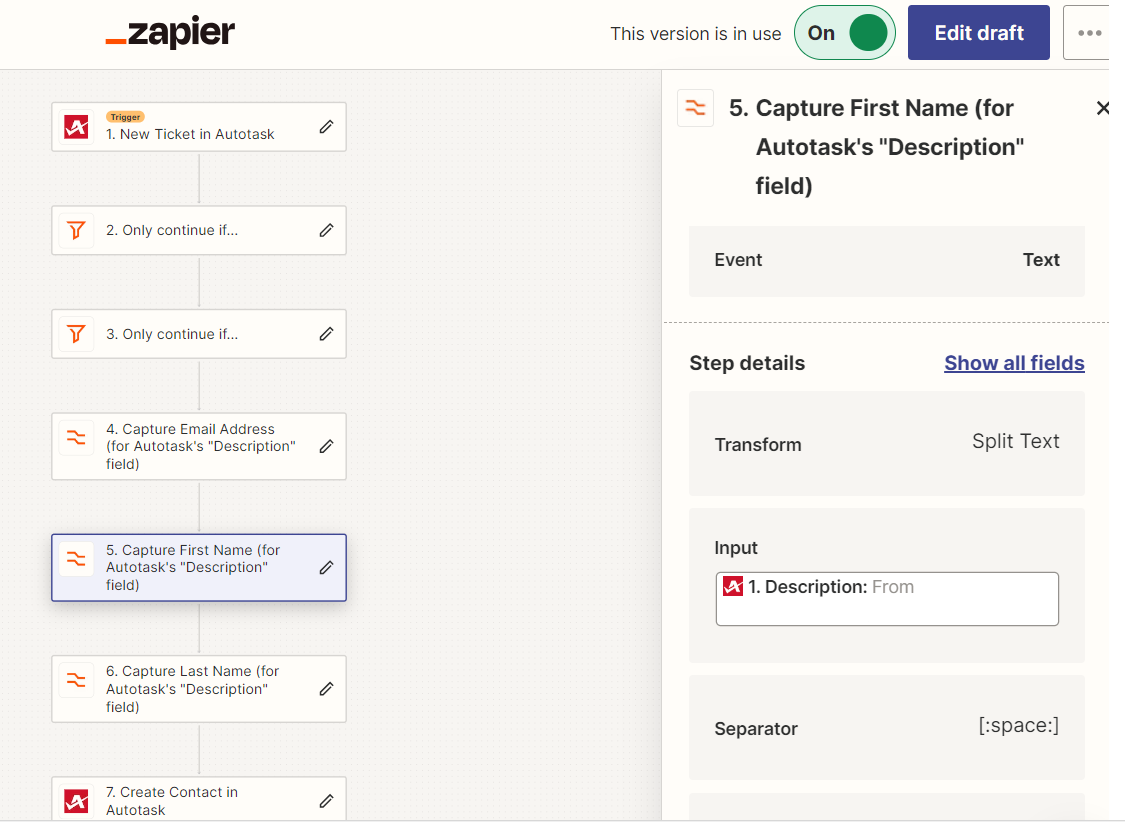
Task: Click 'This version is in use' text
Action: (695, 34)
